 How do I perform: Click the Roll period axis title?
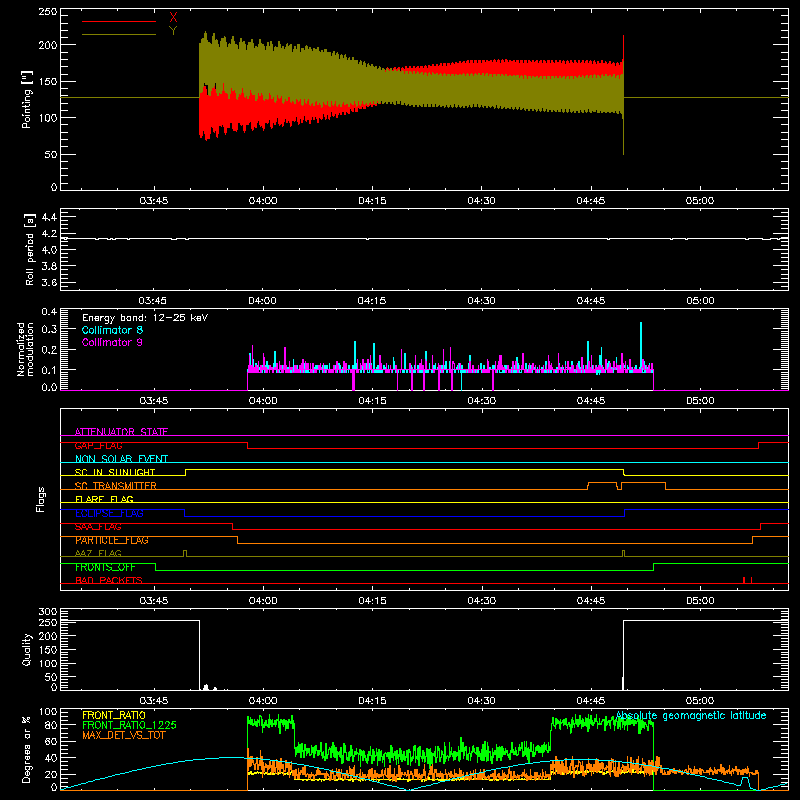(x=29, y=249)
